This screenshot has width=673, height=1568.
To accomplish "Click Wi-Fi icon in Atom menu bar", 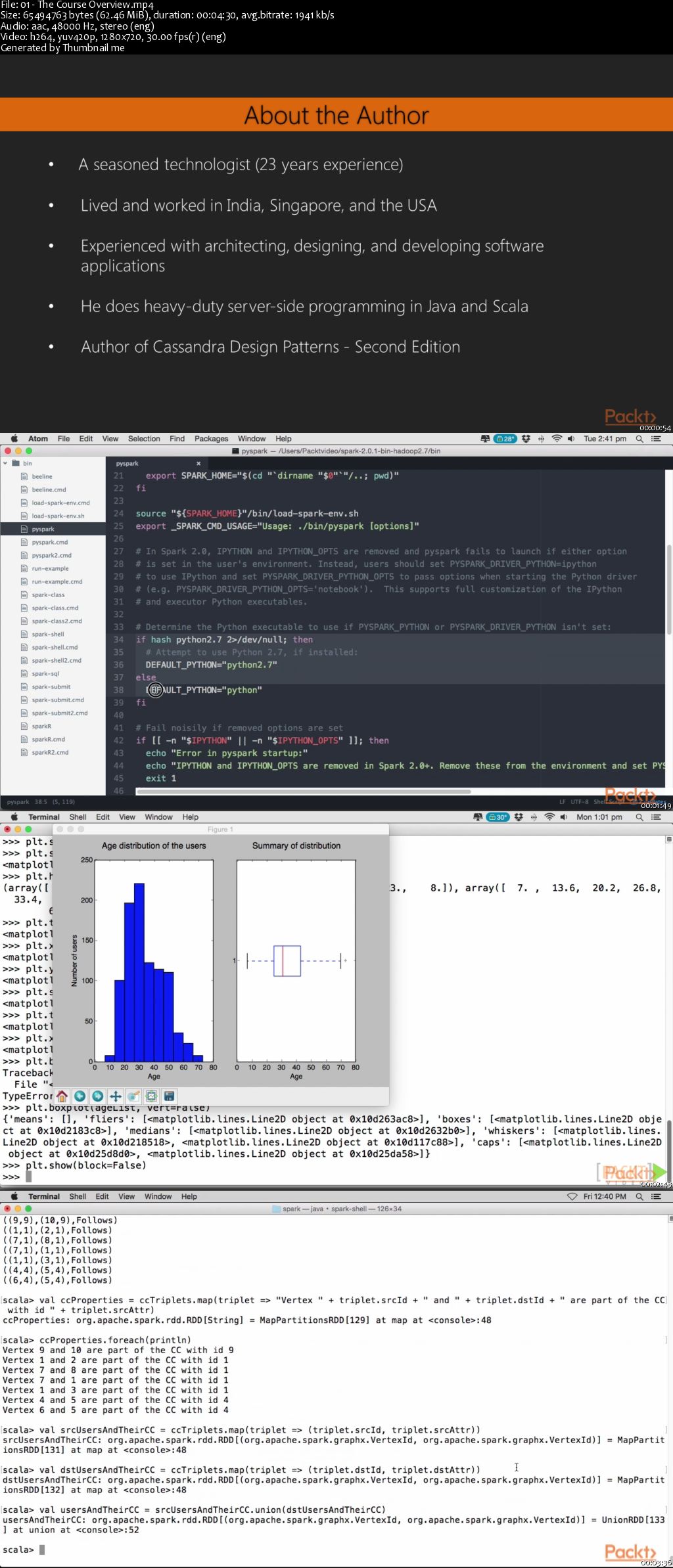I will click(x=557, y=439).
